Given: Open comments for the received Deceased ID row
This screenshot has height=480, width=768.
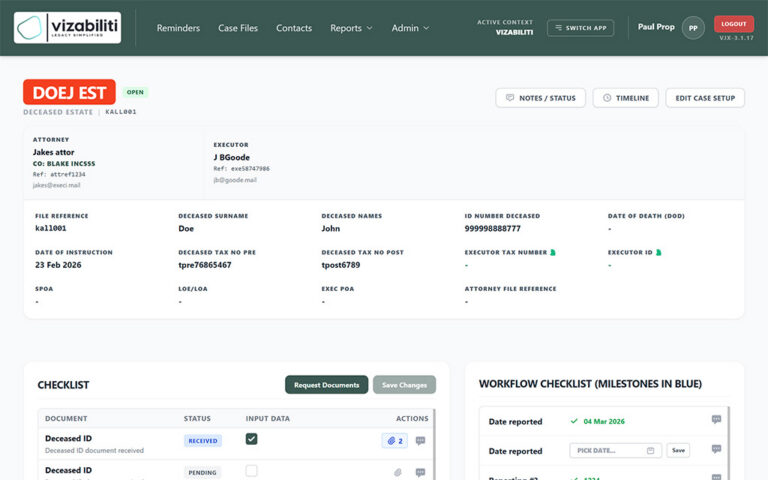Looking at the screenshot, I should [x=420, y=441].
